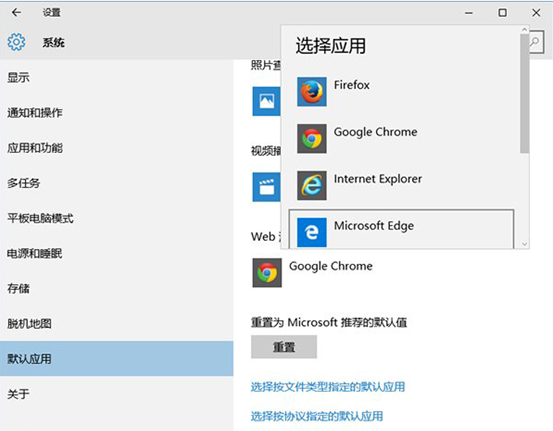
Task: Open the 关于 section
Action: pyautogui.click(x=116, y=394)
